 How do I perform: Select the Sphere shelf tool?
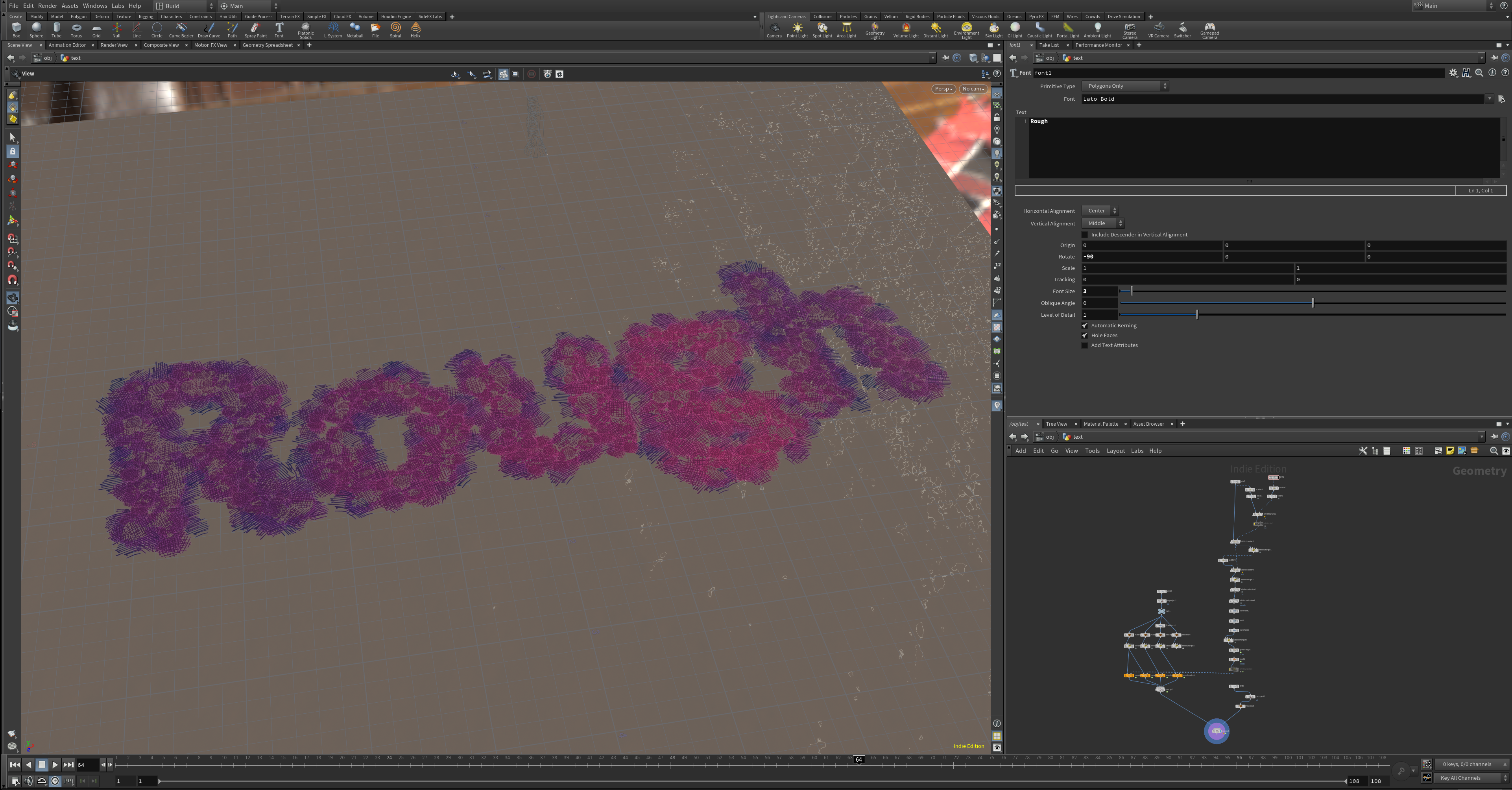[36, 30]
